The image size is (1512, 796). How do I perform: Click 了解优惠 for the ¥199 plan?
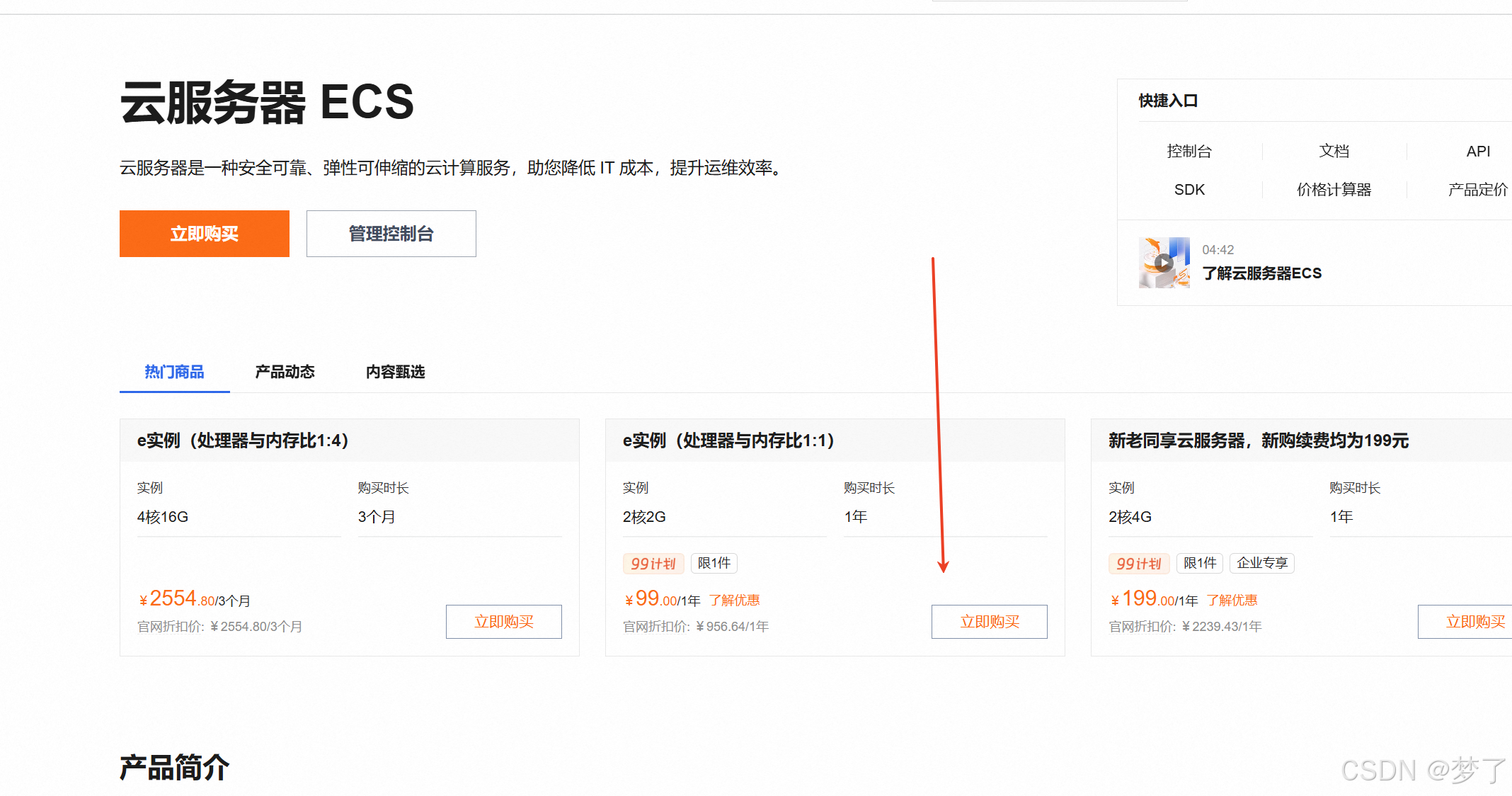click(1232, 601)
